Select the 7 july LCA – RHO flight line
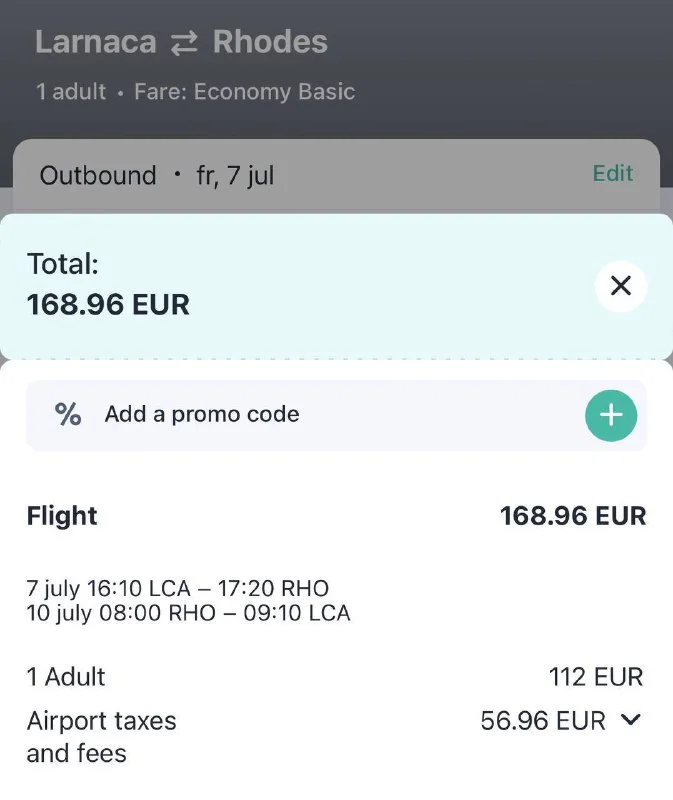The width and height of the screenshot is (673, 800). [177, 588]
